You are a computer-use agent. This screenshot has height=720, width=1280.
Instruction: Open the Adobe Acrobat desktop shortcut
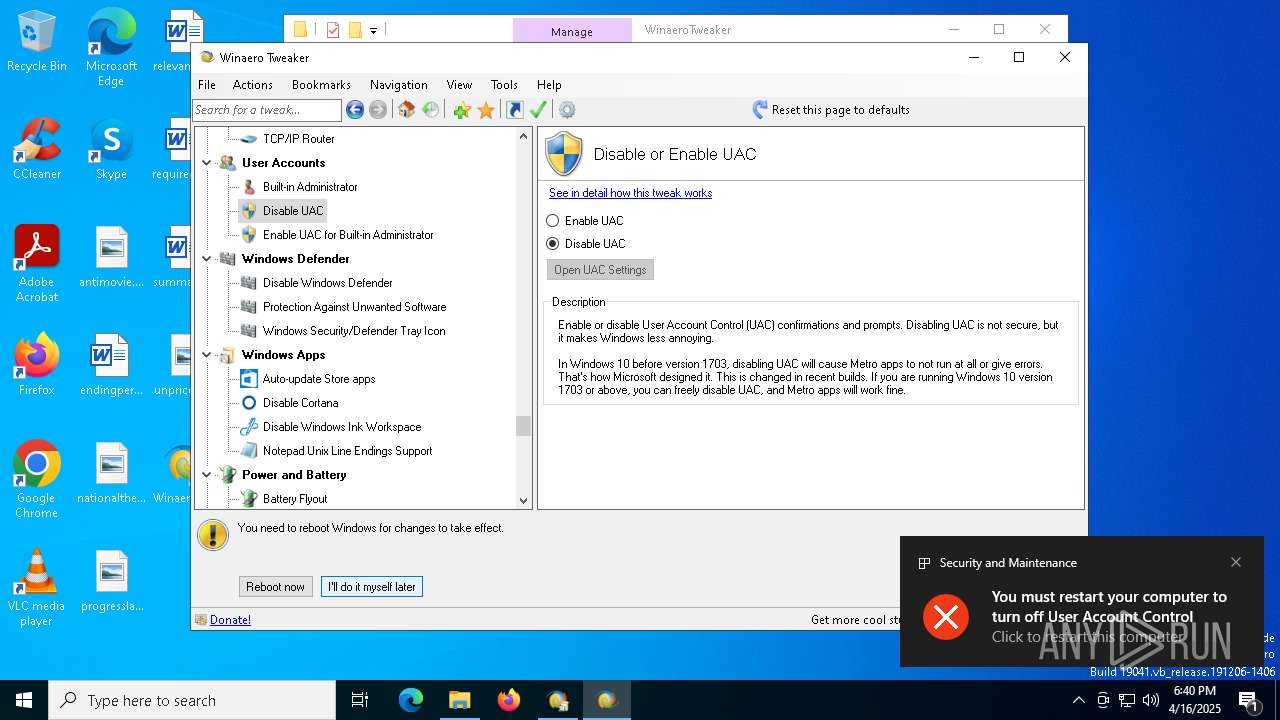click(x=37, y=263)
